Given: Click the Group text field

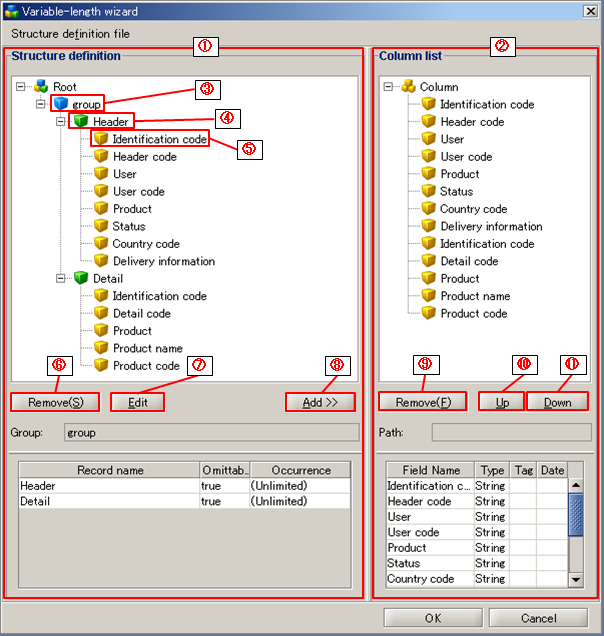Looking at the screenshot, I should pos(210,433).
